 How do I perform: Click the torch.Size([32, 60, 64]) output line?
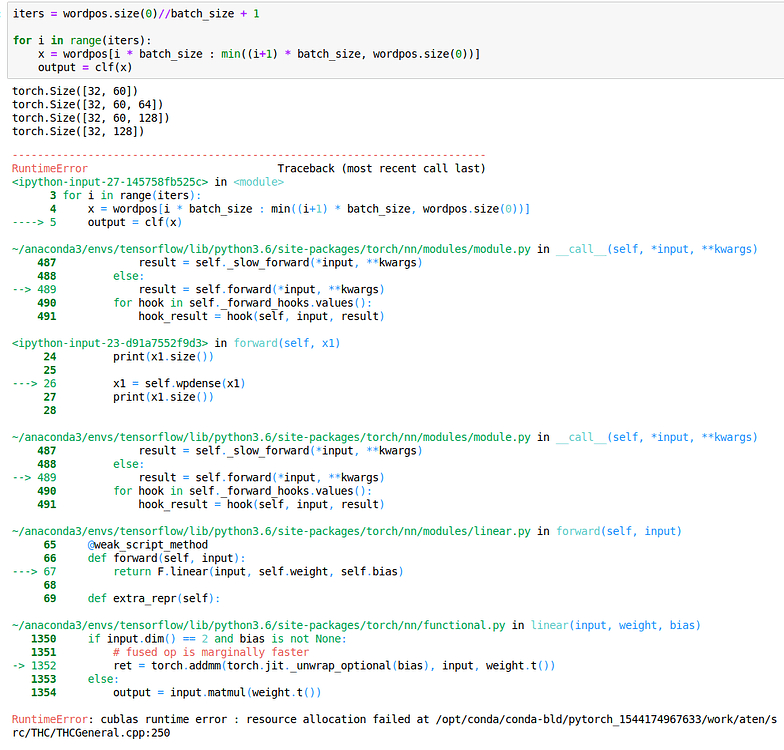[x=87, y=104]
